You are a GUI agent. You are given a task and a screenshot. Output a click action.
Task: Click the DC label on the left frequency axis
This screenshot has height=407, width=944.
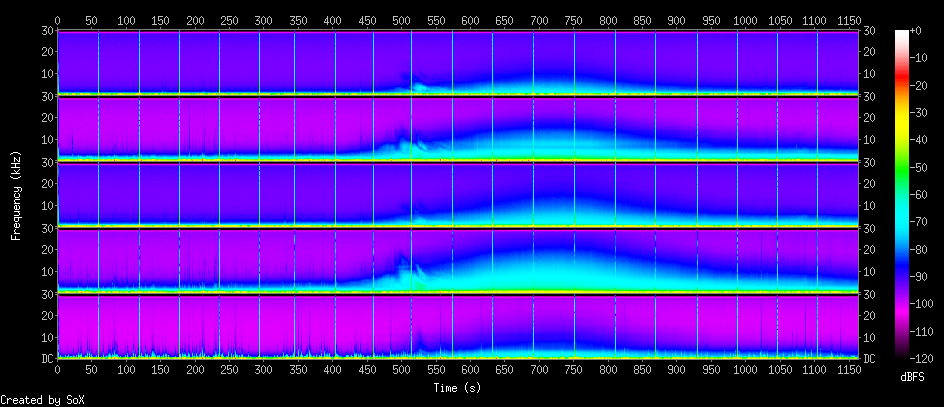click(x=45, y=358)
